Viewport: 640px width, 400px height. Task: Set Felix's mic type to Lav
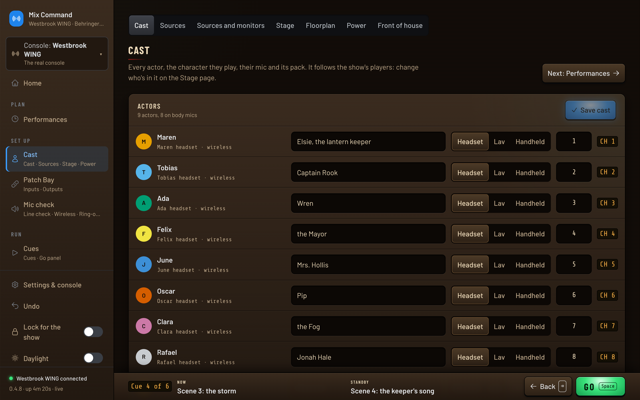point(499,234)
